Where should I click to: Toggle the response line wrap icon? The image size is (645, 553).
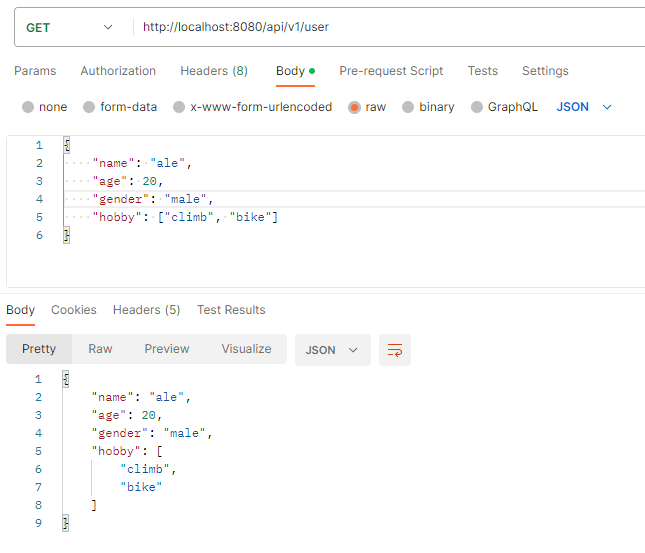pyautogui.click(x=395, y=350)
